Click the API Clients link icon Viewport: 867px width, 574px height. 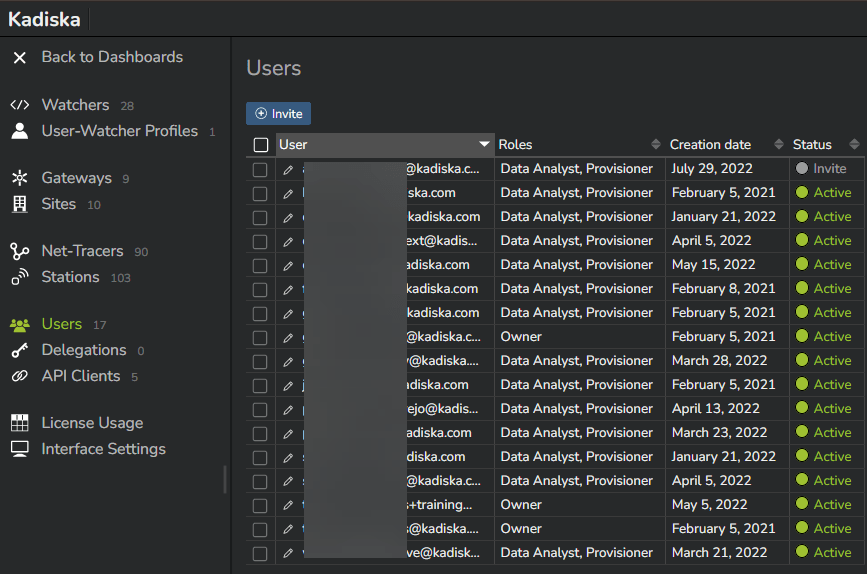pos(19,376)
